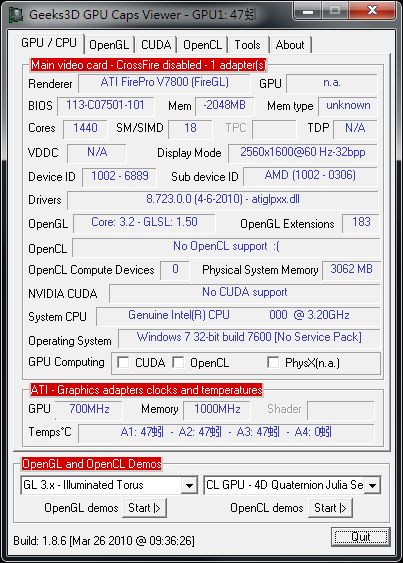The image size is (403, 563).
Task: Click the Cores value 1440
Action: (85, 129)
